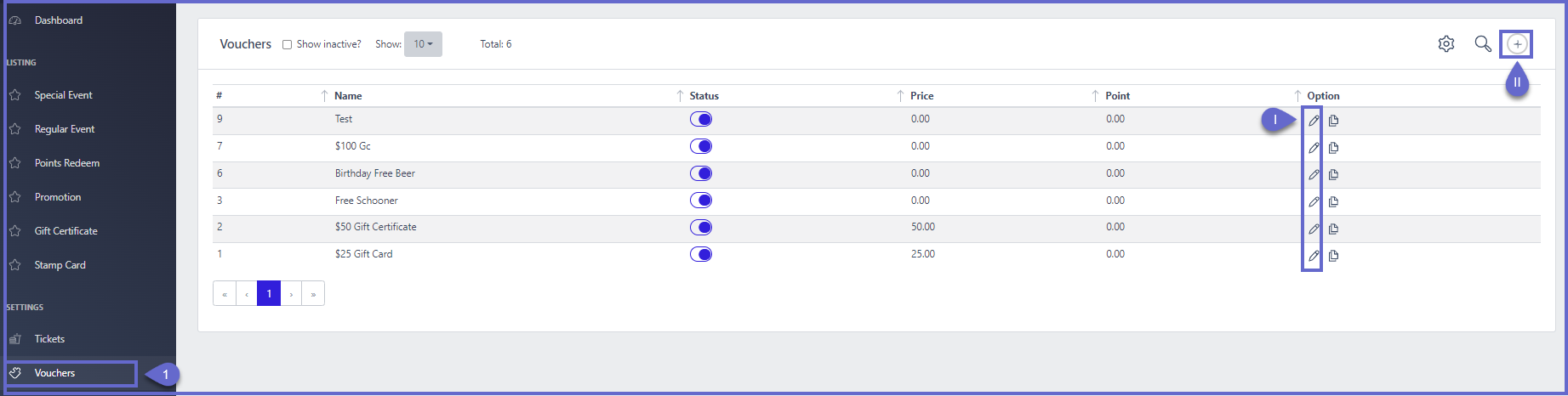Viewport: 1568px width, 396px height.
Task: Jump to last page with double-arrow button
Action: (x=313, y=293)
